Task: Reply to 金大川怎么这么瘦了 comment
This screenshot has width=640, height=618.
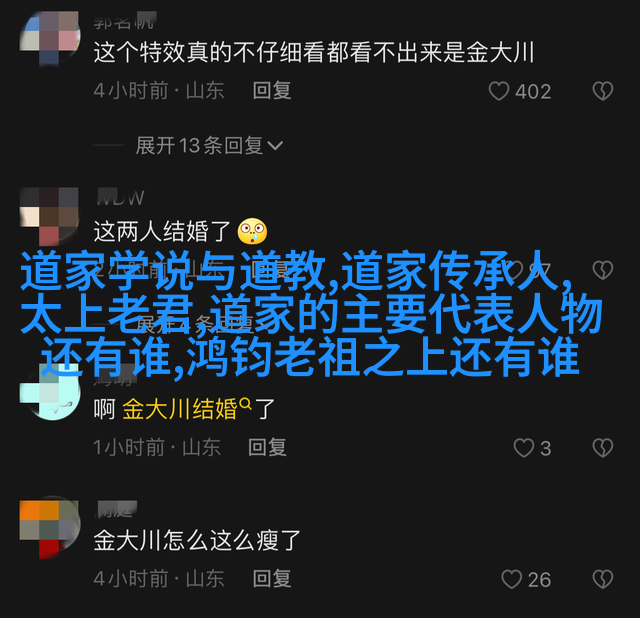Action: click(272, 579)
